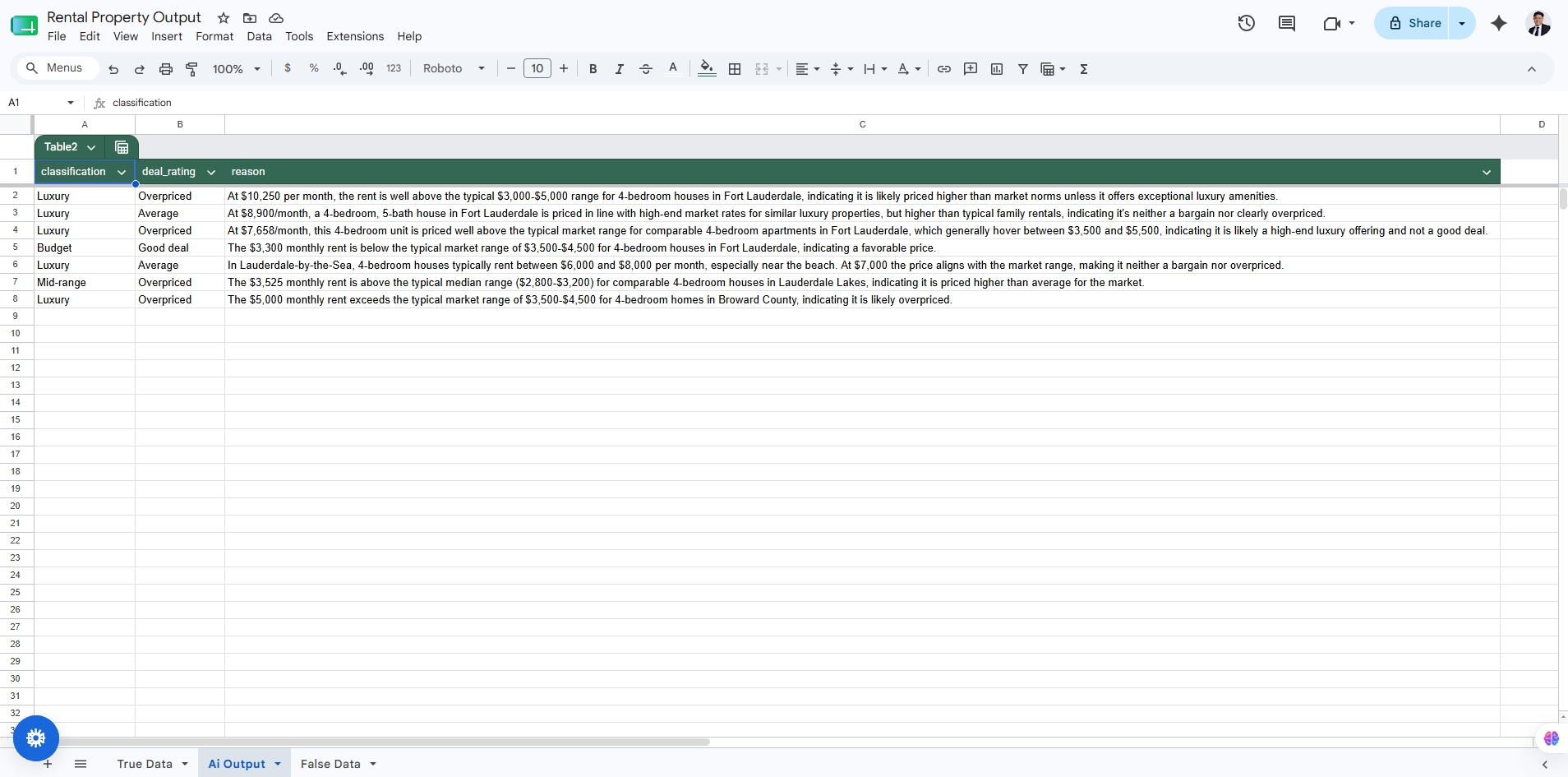Image resolution: width=1568 pixels, height=777 pixels.
Task: Switch to True Data sheet tab
Action: pyautogui.click(x=145, y=764)
